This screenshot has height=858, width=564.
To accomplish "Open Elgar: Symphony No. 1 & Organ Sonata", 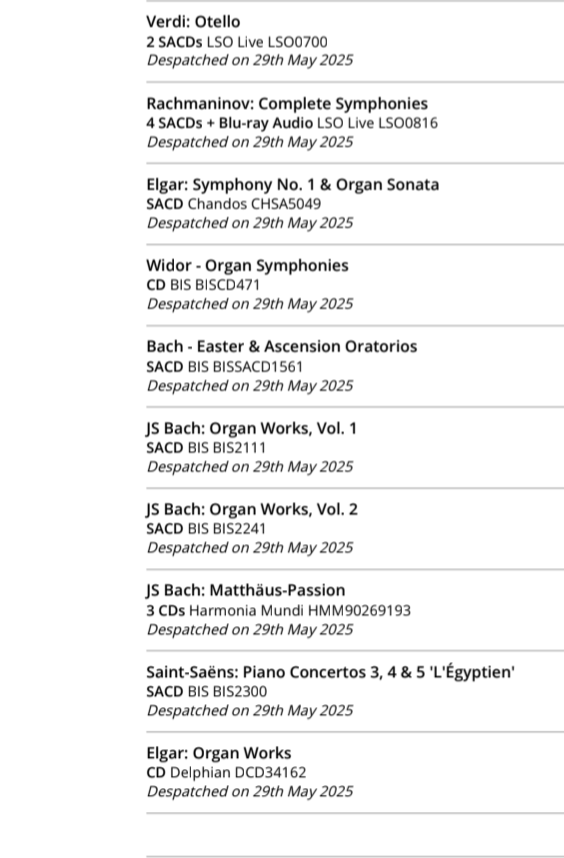I will pos(293,185).
